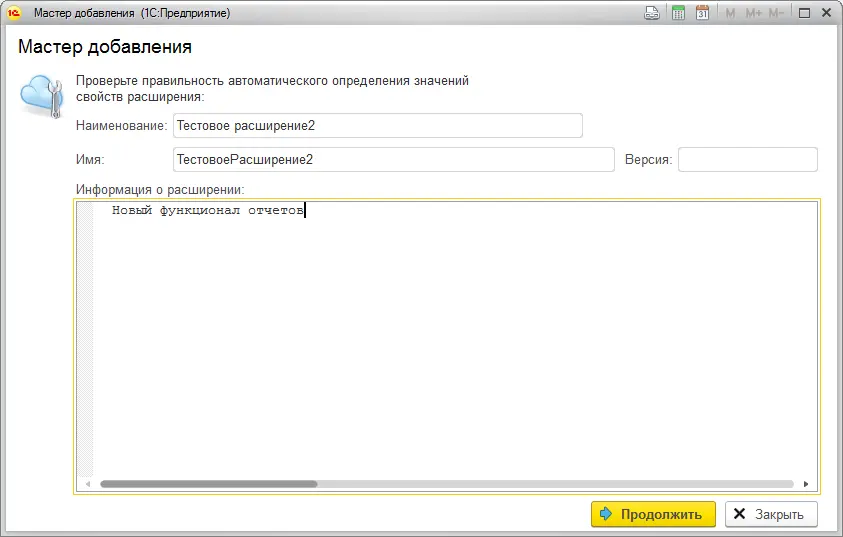
Task: Click the M+ memory add button
Action: pos(753,13)
